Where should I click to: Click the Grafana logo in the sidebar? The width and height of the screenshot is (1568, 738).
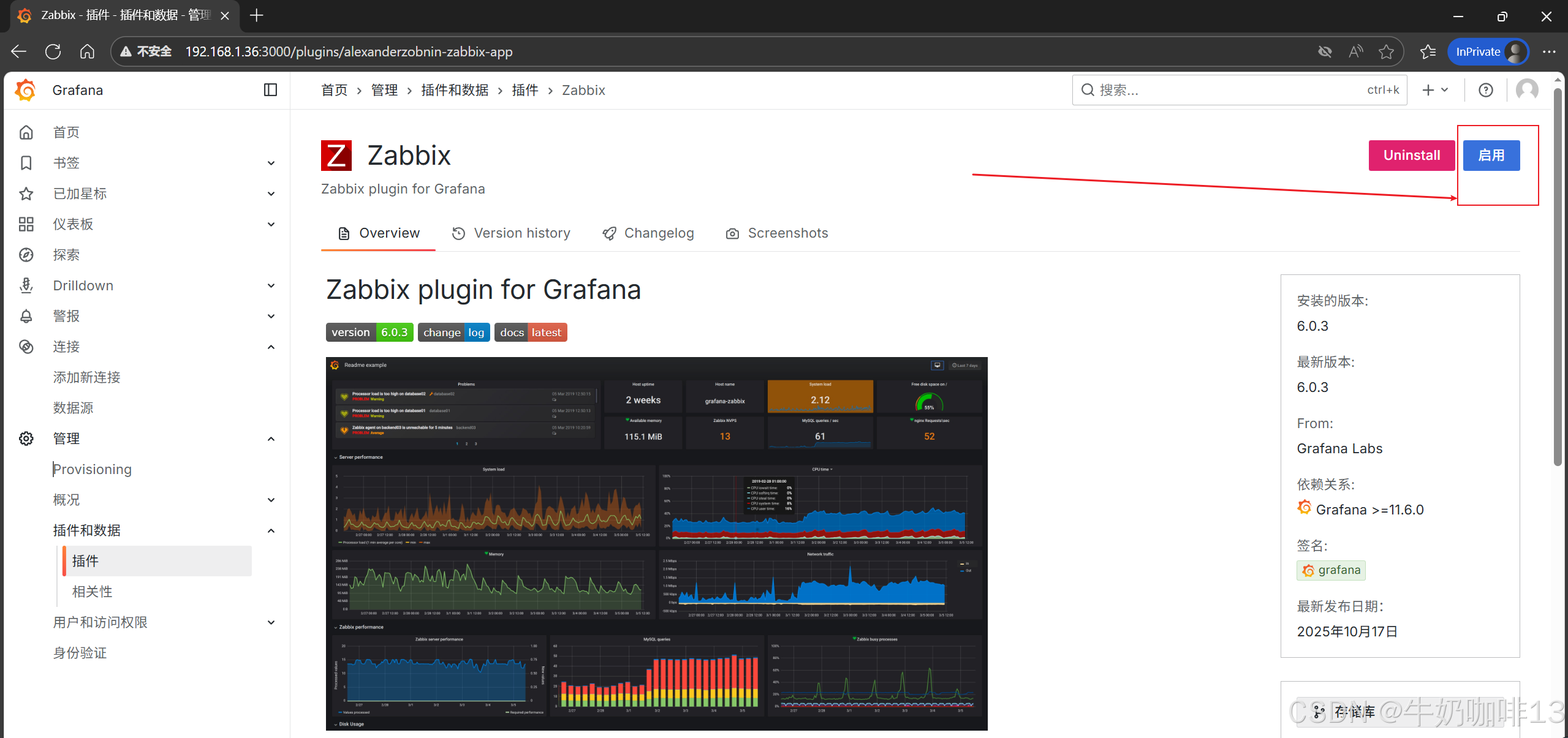coord(26,90)
